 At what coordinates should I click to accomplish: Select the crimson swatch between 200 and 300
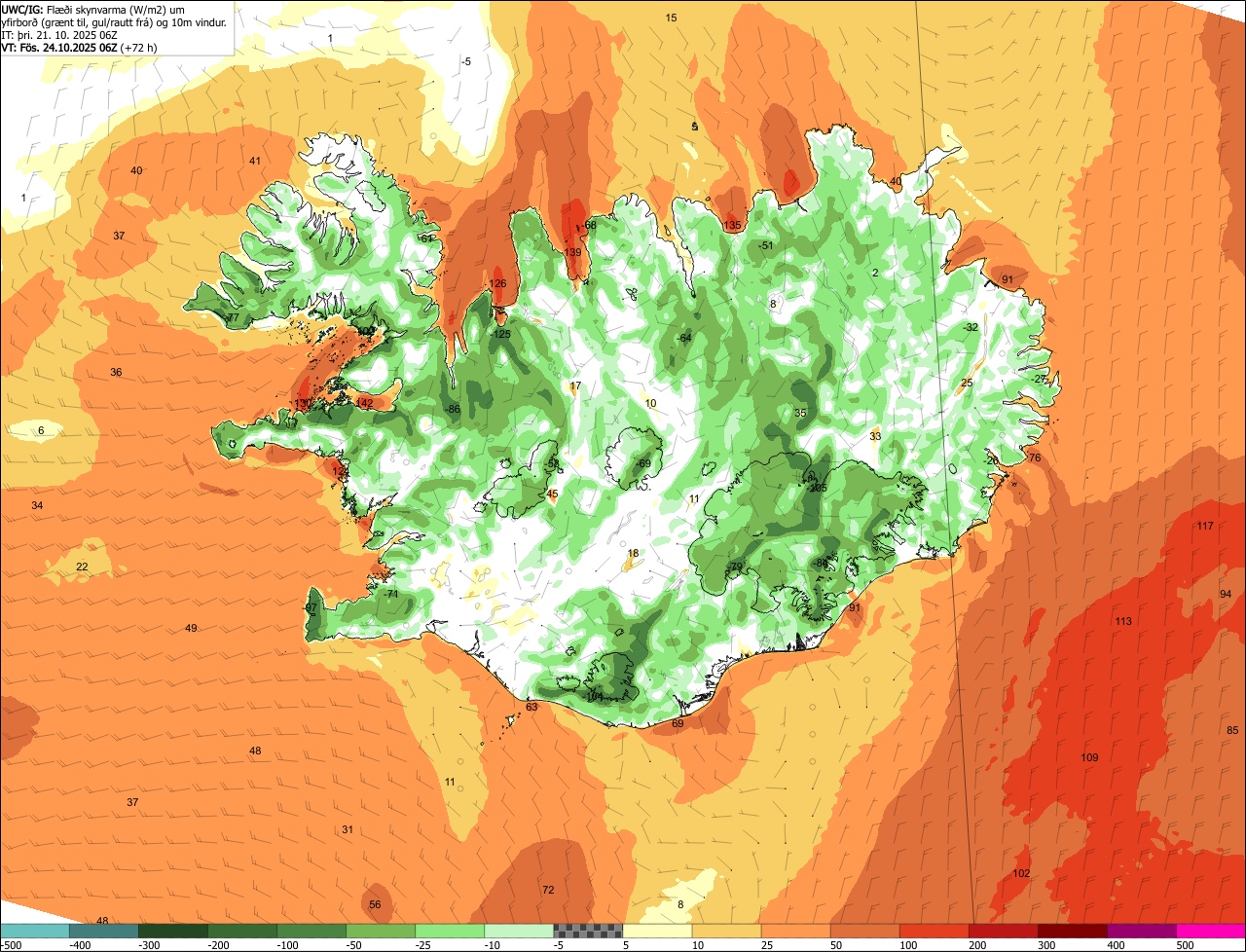tap(1004, 931)
